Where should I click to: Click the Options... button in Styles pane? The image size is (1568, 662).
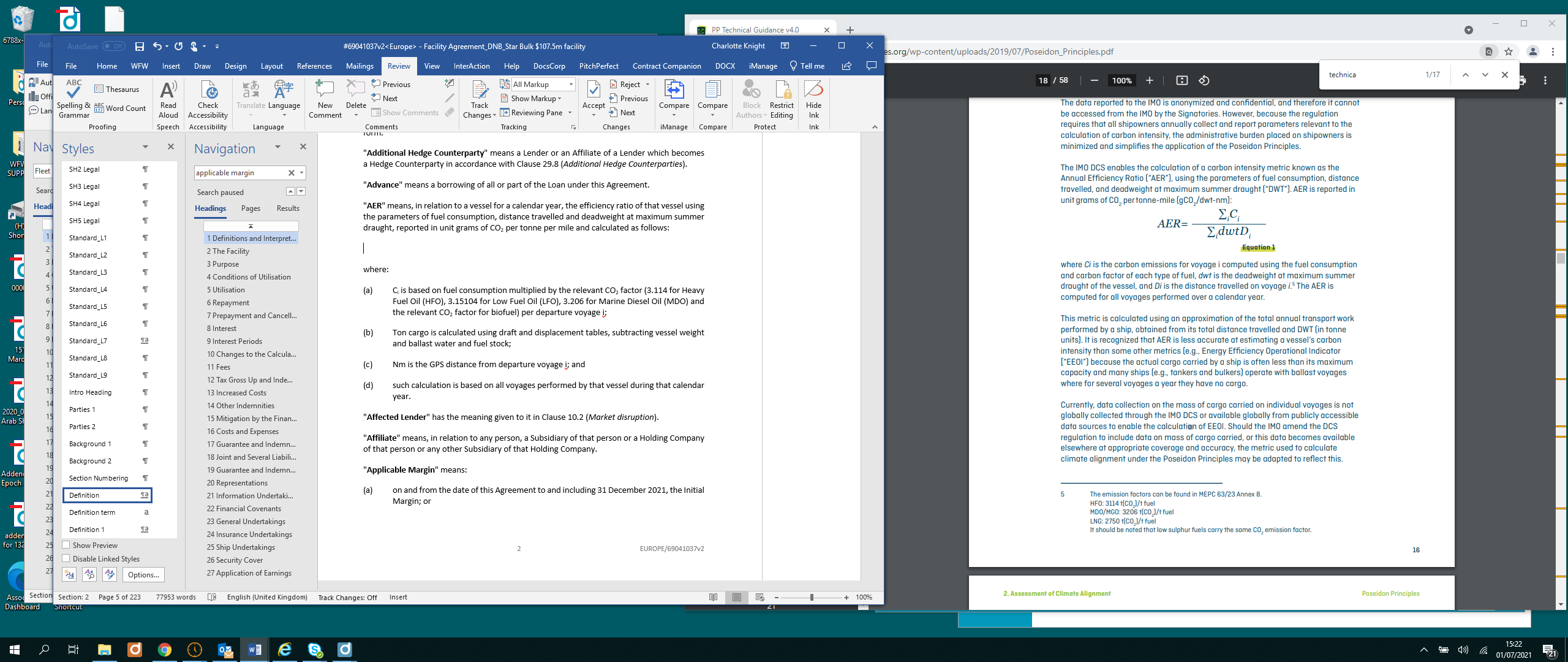pos(143,574)
